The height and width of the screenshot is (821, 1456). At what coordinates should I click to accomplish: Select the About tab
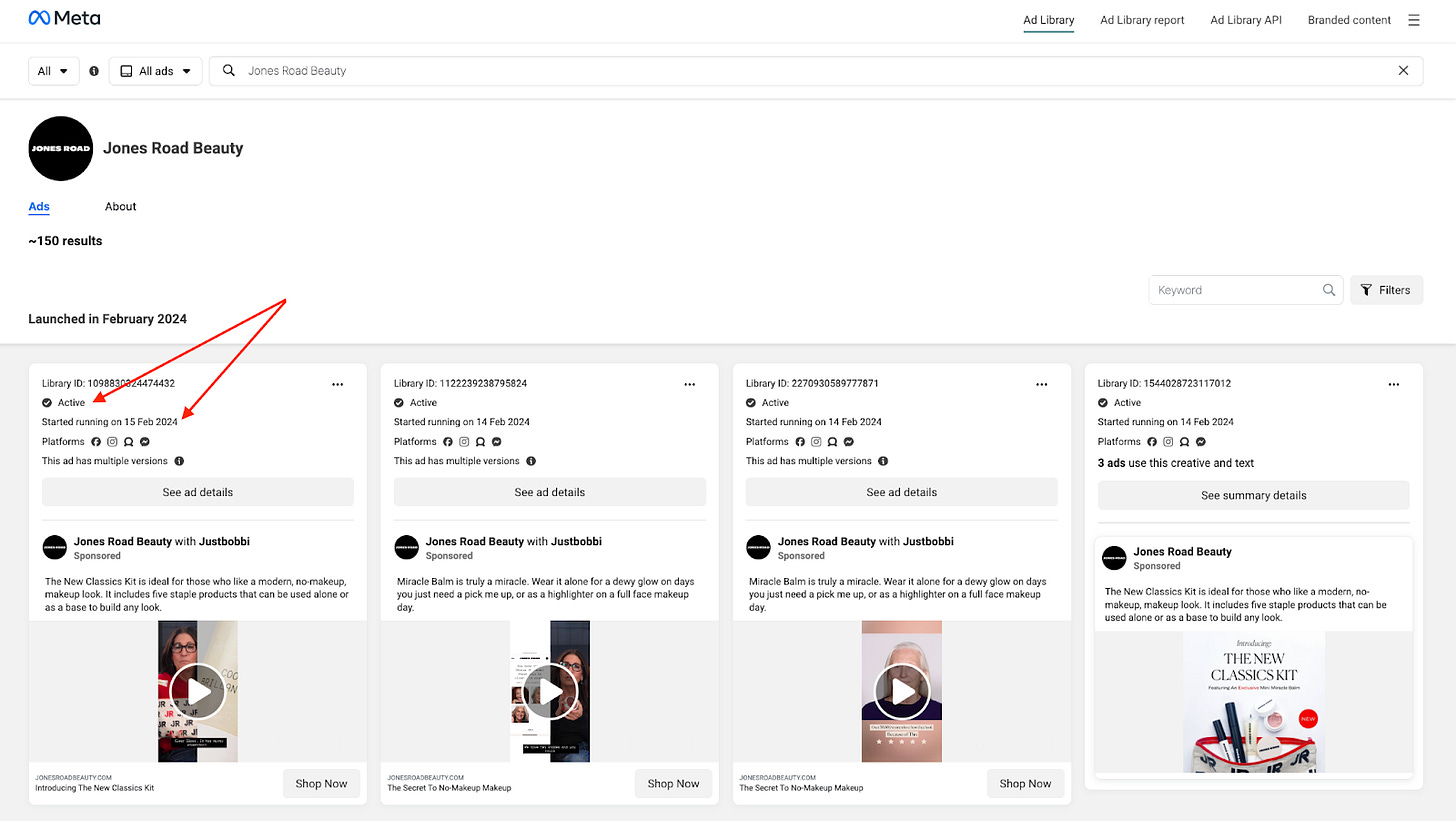pyautogui.click(x=120, y=207)
